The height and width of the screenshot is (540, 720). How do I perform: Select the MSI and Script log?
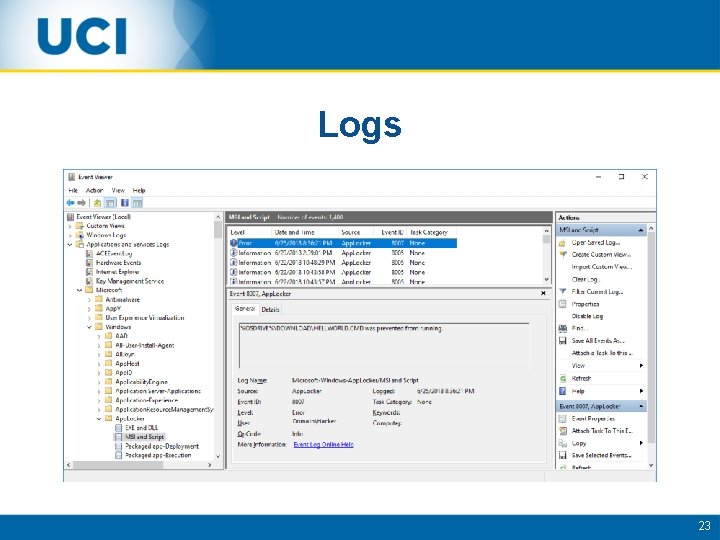click(139, 437)
